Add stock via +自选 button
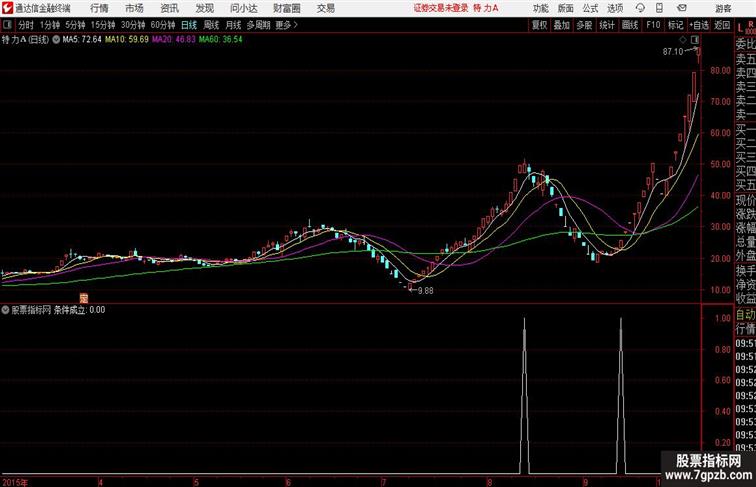This screenshot has height=487, width=756. pyautogui.click(x=699, y=25)
